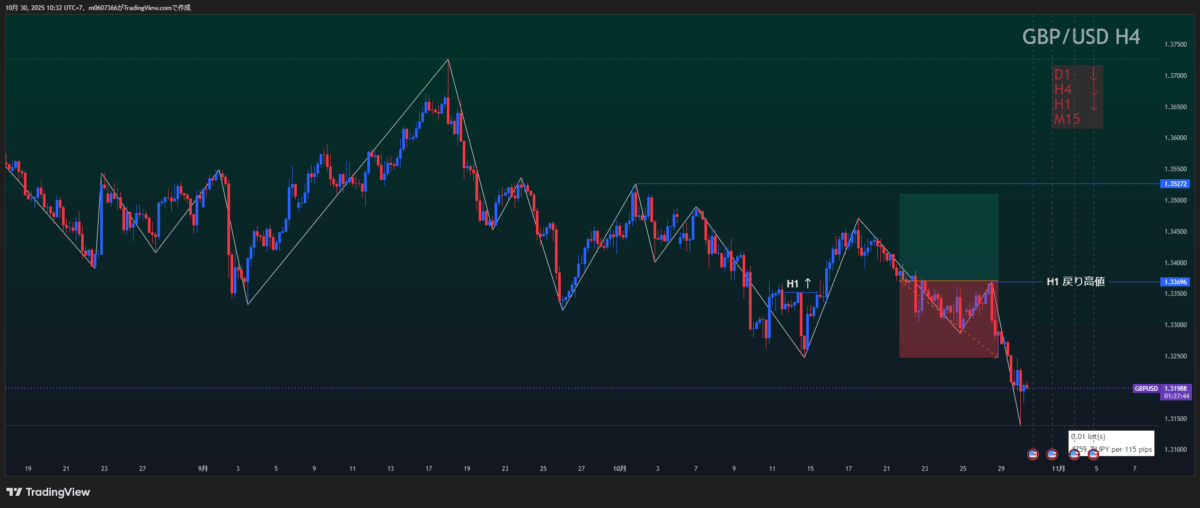Image resolution: width=1200 pixels, height=508 pixels.
Task: Select the 1.33696 price axis label
Action: pyautogui.click(x=1174, y=282)
